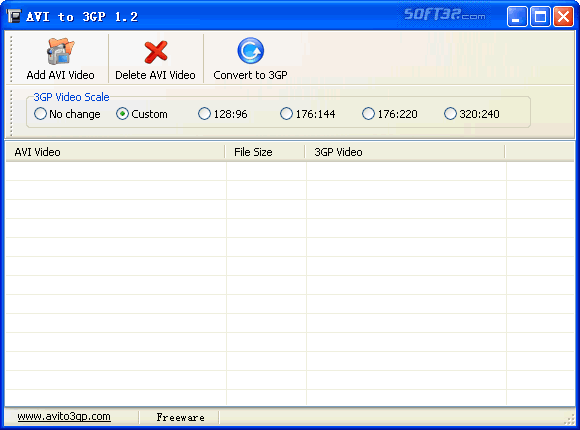
Task: Sort by the File Size column header
Action: [265, 152]
